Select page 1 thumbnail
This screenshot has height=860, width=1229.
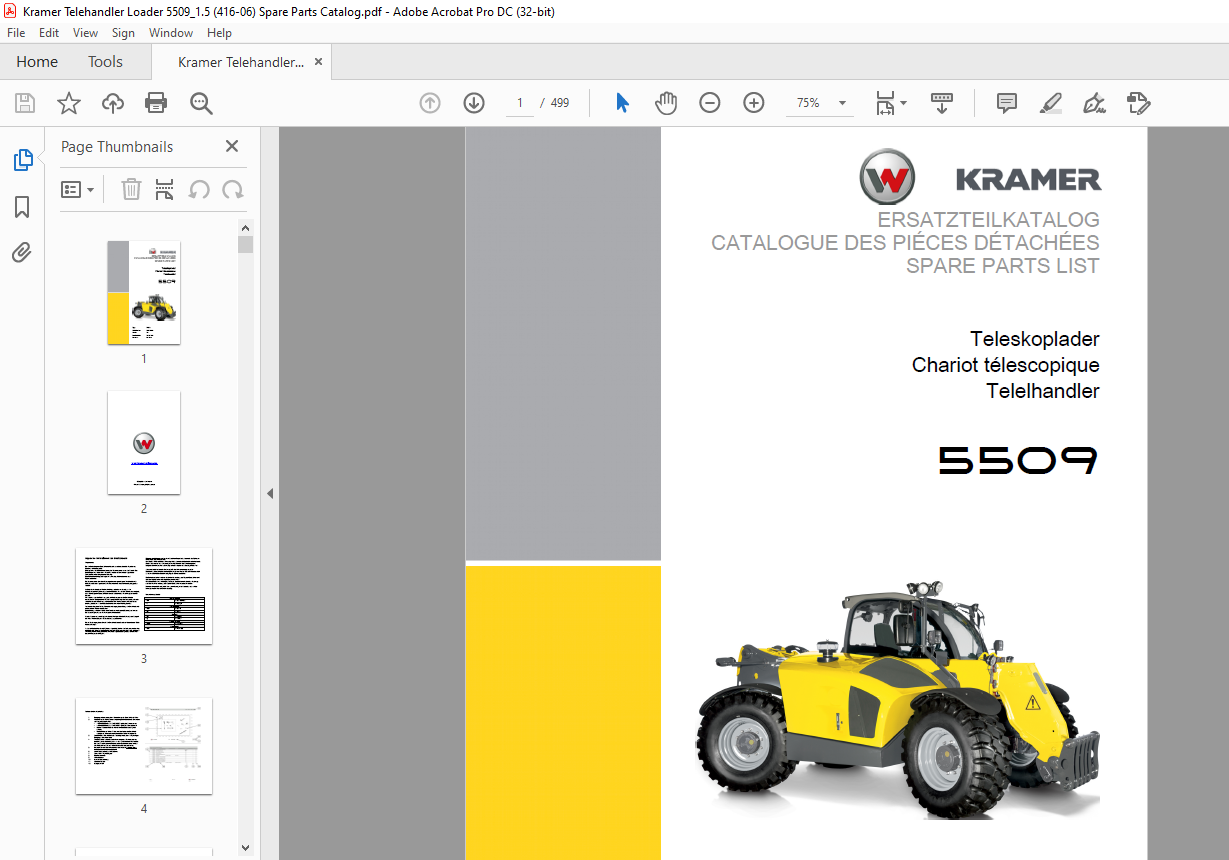(x=144, y=292)
